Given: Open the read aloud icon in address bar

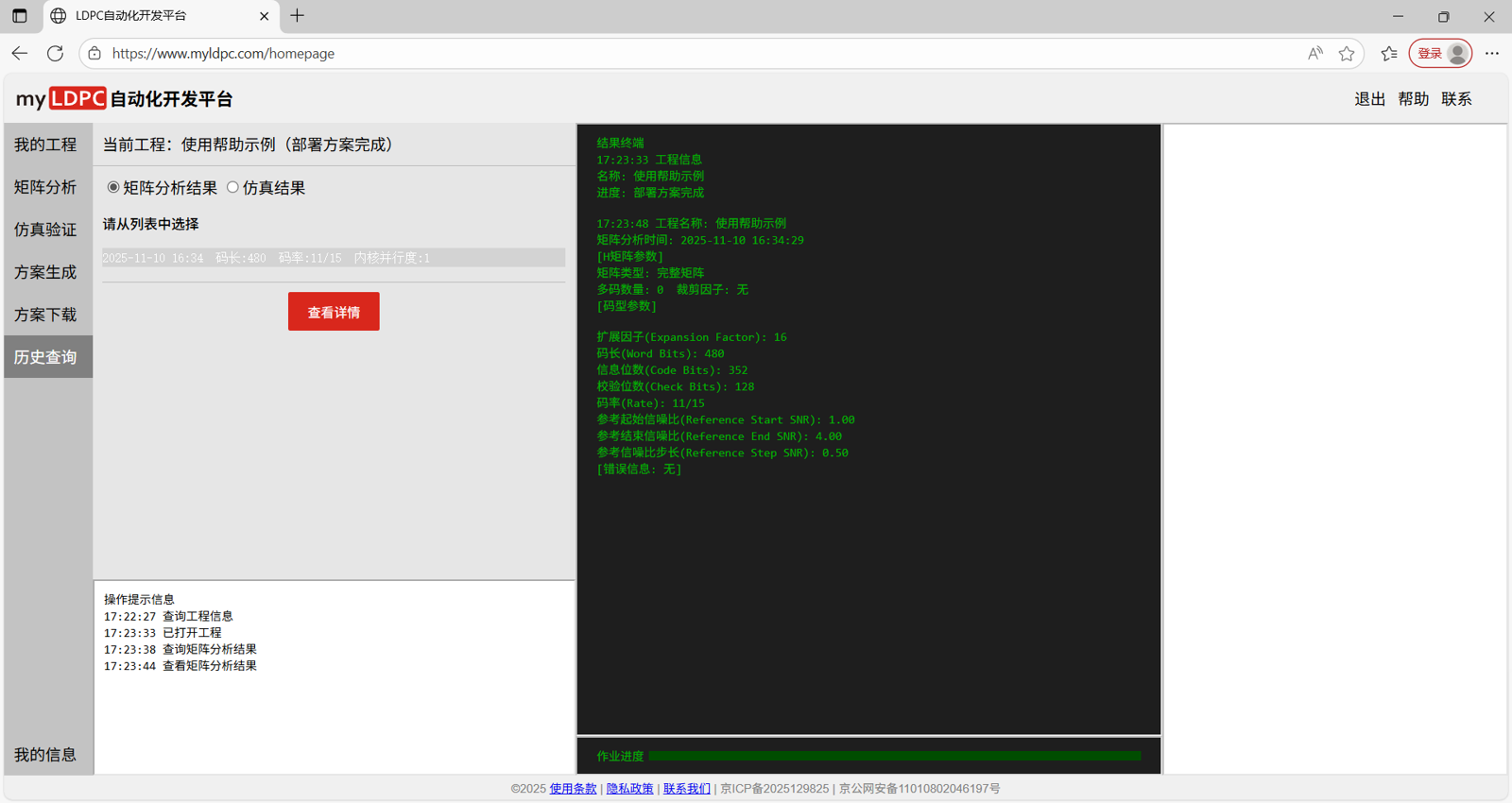Looking at the screenshot, I should pyautogui.click(x=1314, y=54).
